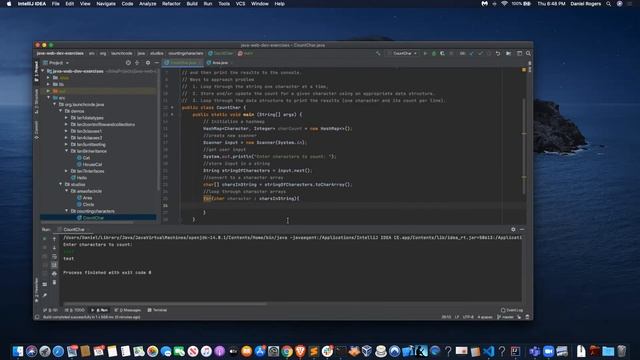
Task: Select HouseCat class in Project tree
Action: coord(89,164)
